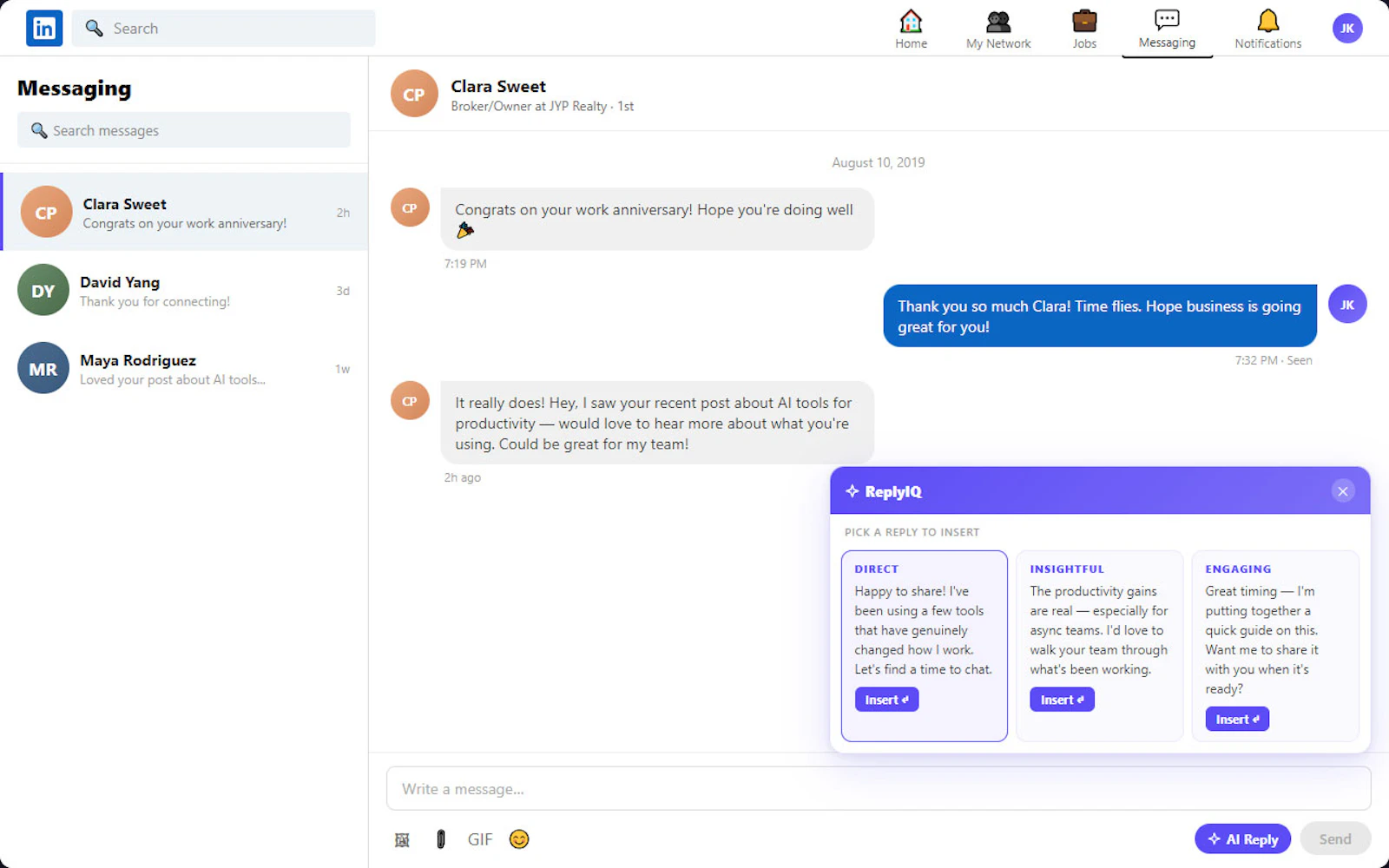Insert the Insightful reply
The image size is (1389, 868).
[x=1062, y=700]
